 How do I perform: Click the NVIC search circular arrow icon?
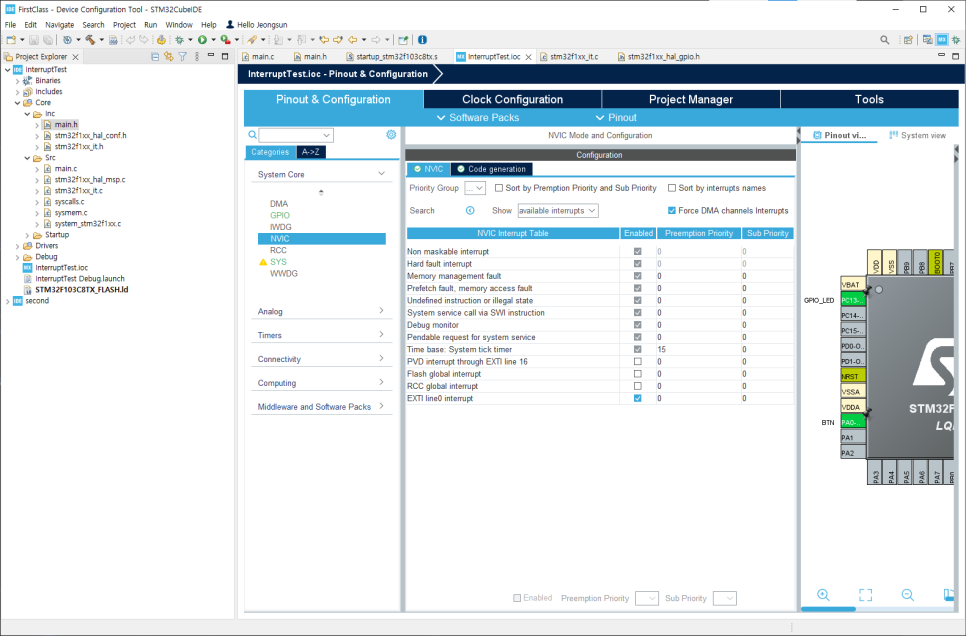[470, 211]
